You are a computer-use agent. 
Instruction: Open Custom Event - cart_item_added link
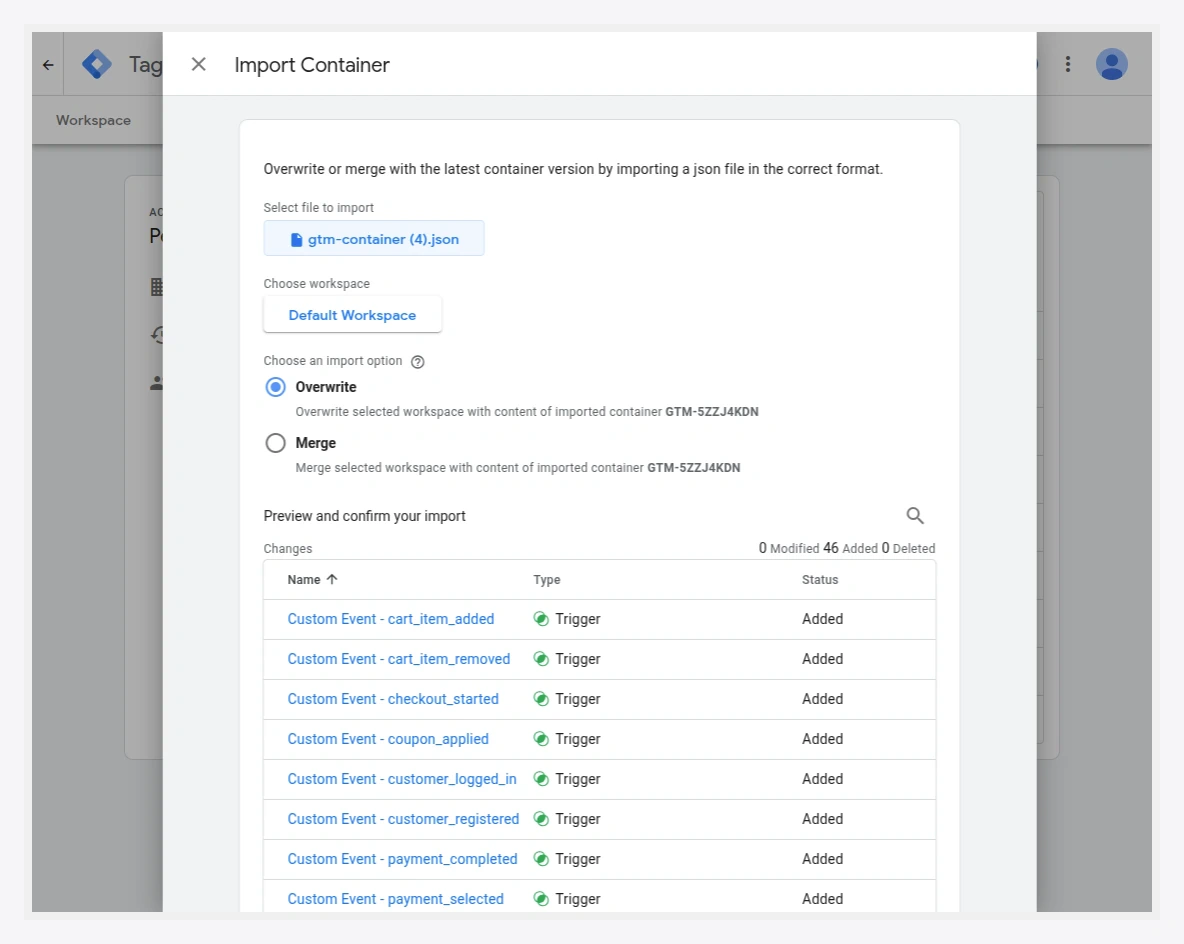coord(390,619)
